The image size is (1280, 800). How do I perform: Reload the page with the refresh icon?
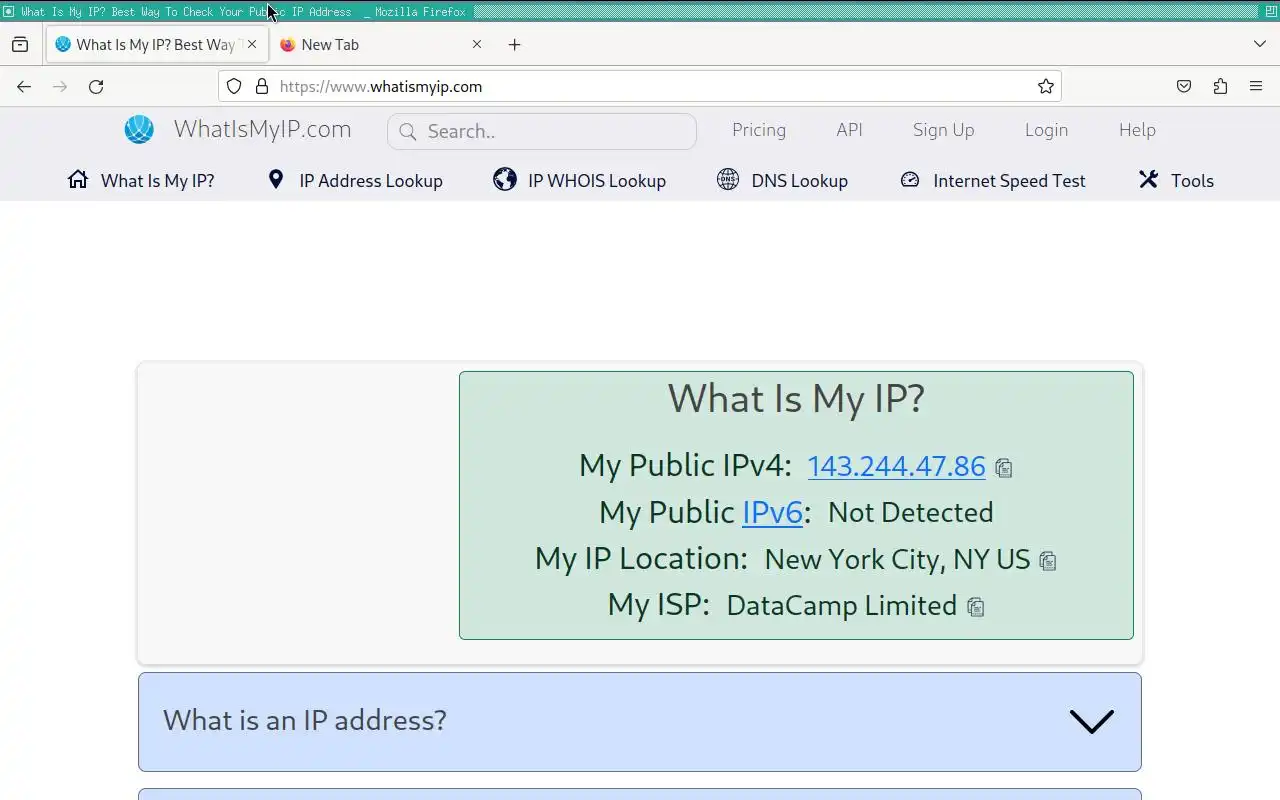tap(96, 86)
